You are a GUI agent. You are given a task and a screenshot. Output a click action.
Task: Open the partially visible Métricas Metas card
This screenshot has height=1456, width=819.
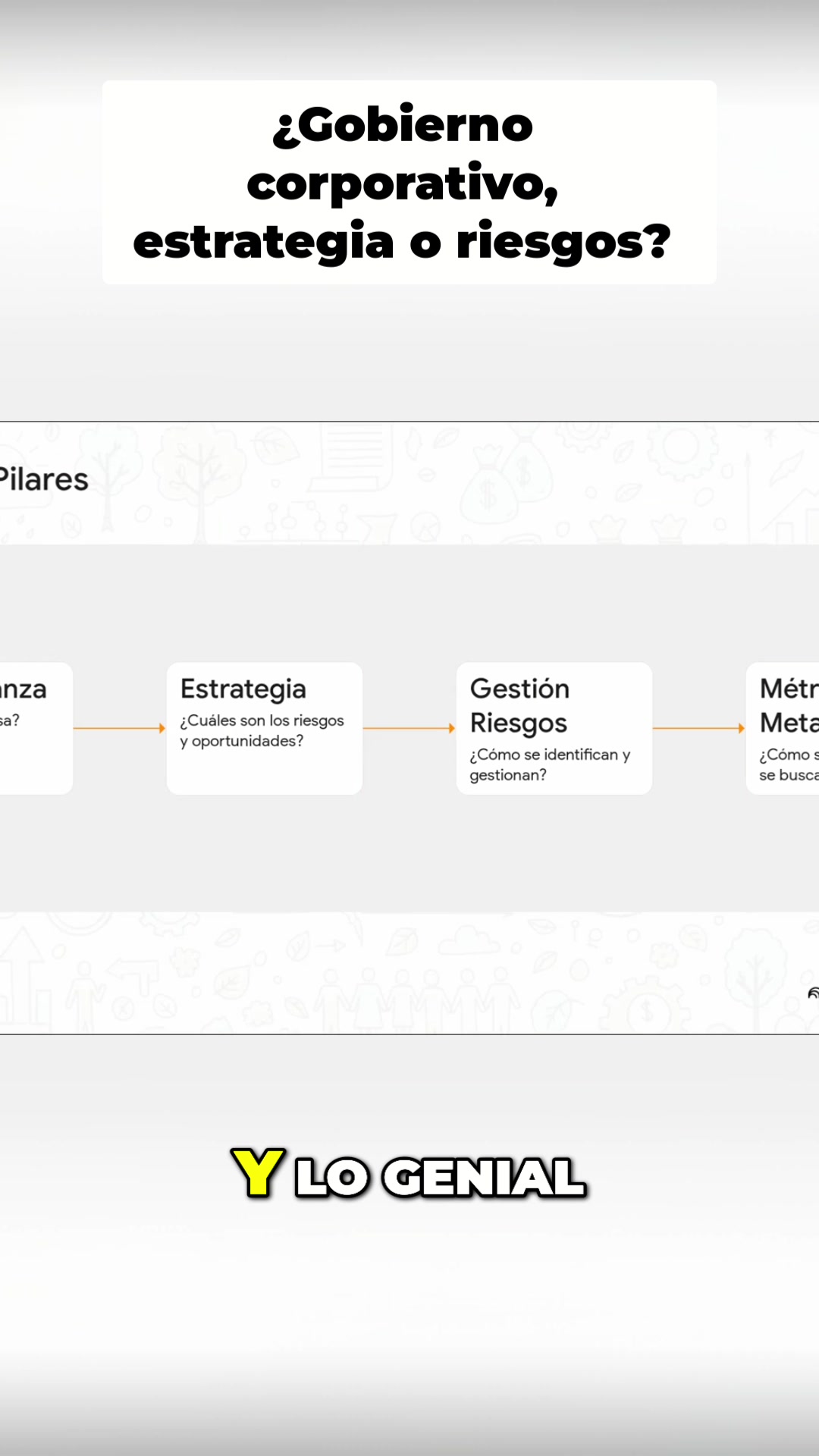point(783,728)
